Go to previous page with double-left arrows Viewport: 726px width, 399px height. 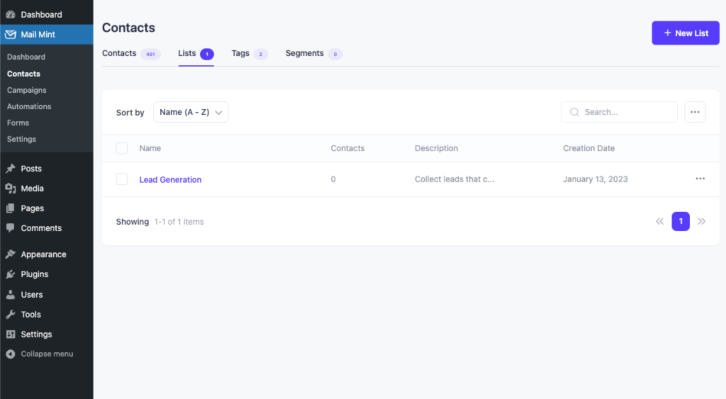pyautogui.click(x=660, y=221)
